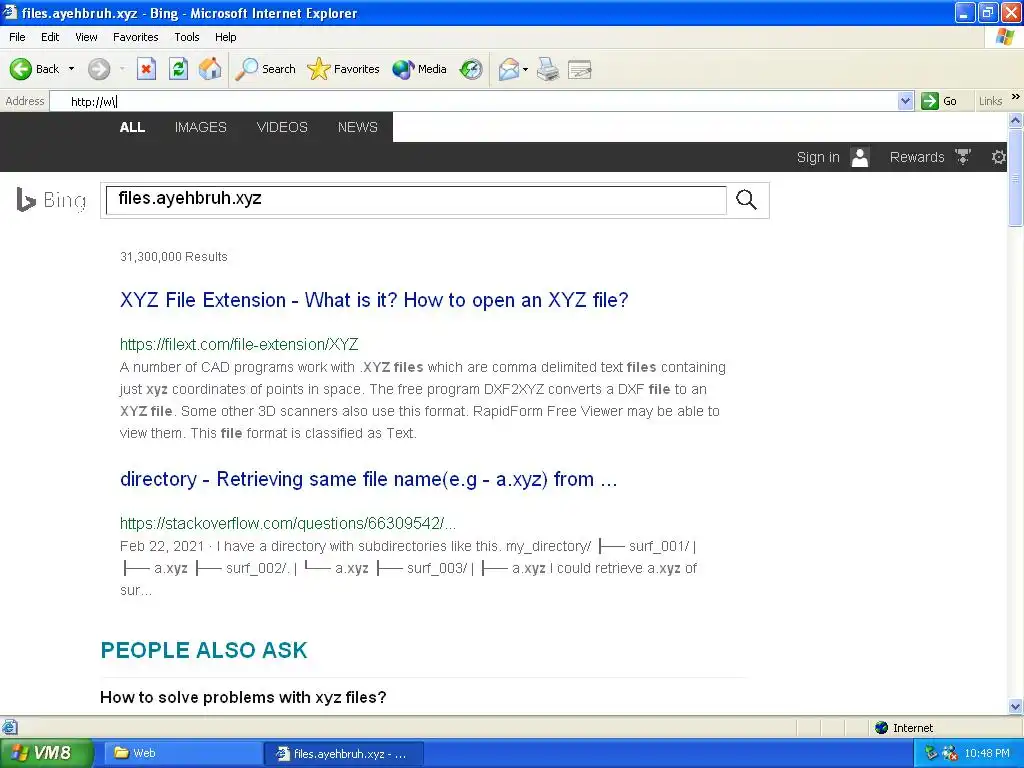Click the Bing logo
1024x768 pixels.
pyautogui.click(x=51, y=200)
